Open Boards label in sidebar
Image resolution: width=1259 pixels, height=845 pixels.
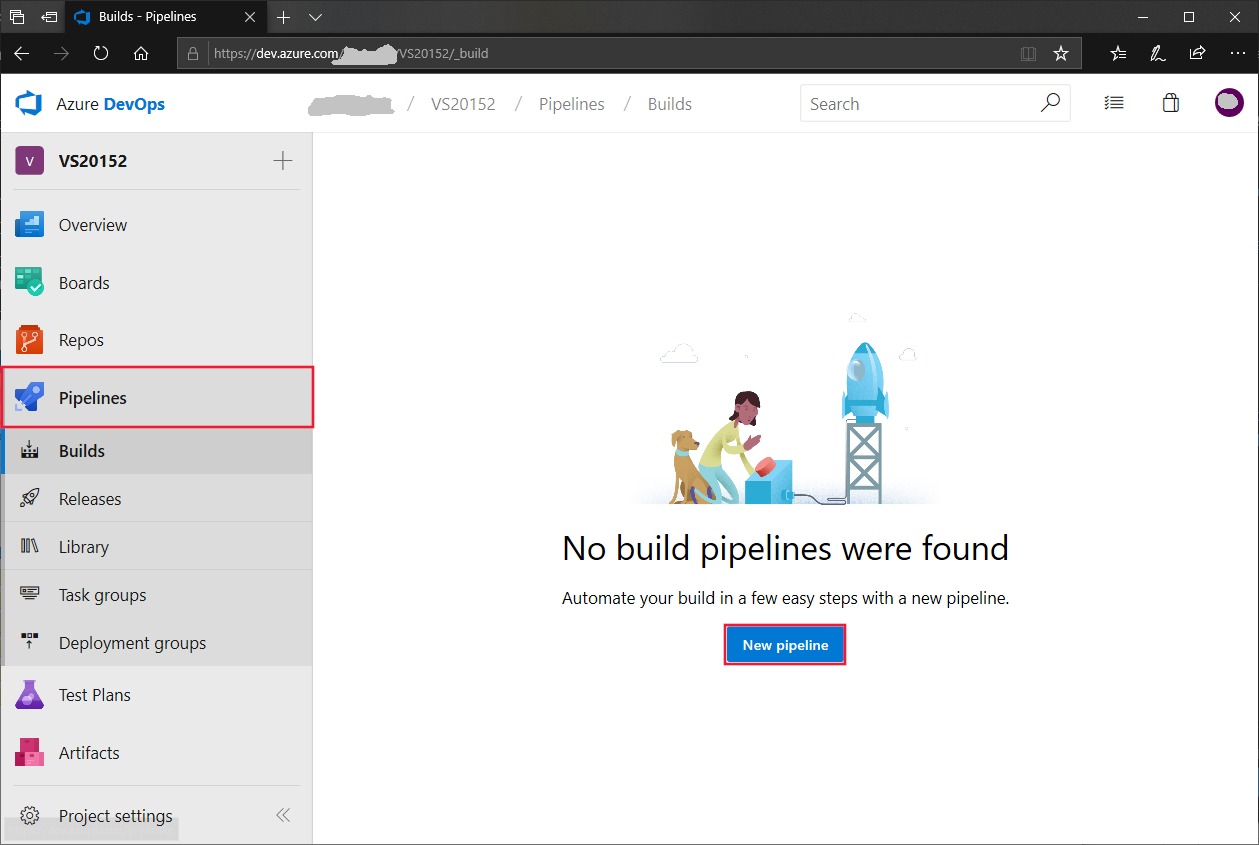(84, 283)
